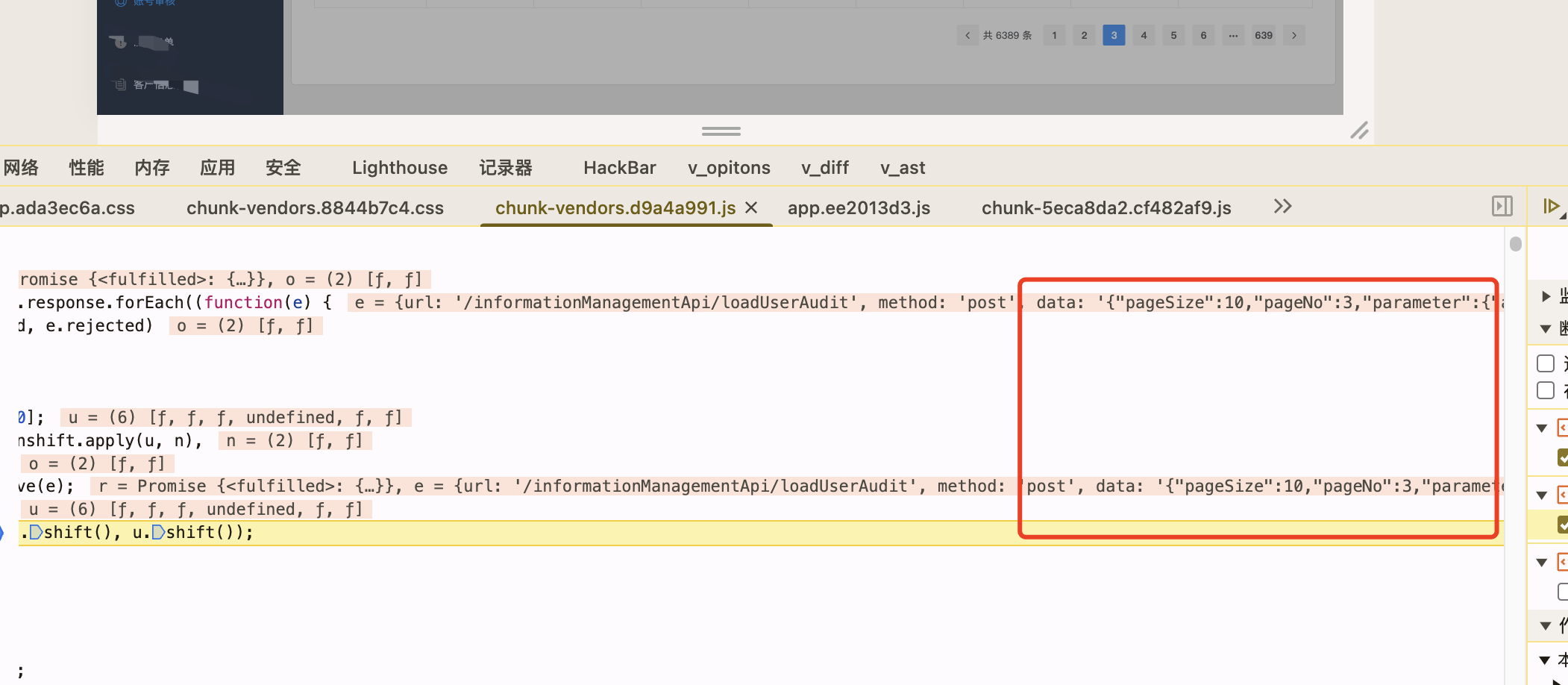This screenshot has height=685, width=1568.
Task: Collapse the second section in debugger sidebar
Action: point(1546,329)
